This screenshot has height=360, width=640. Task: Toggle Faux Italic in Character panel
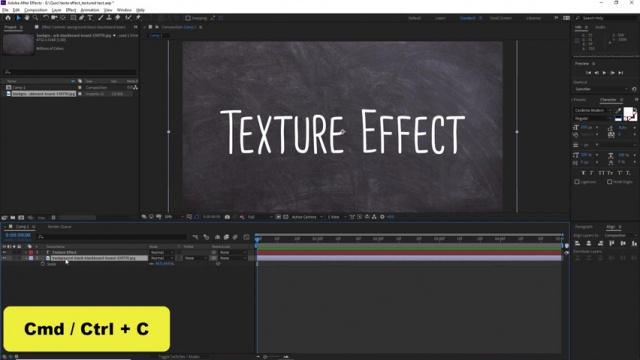point(591,173)
